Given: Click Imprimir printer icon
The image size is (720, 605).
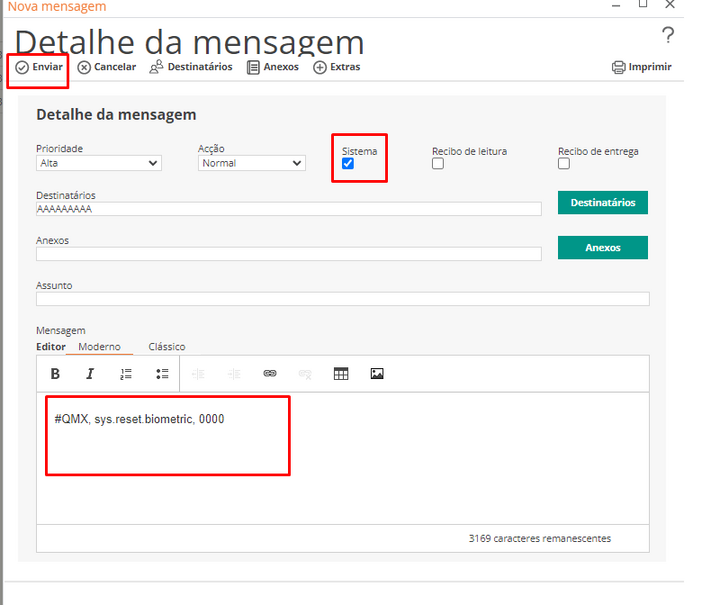Looking at the screenshot, I should point(641,68).
